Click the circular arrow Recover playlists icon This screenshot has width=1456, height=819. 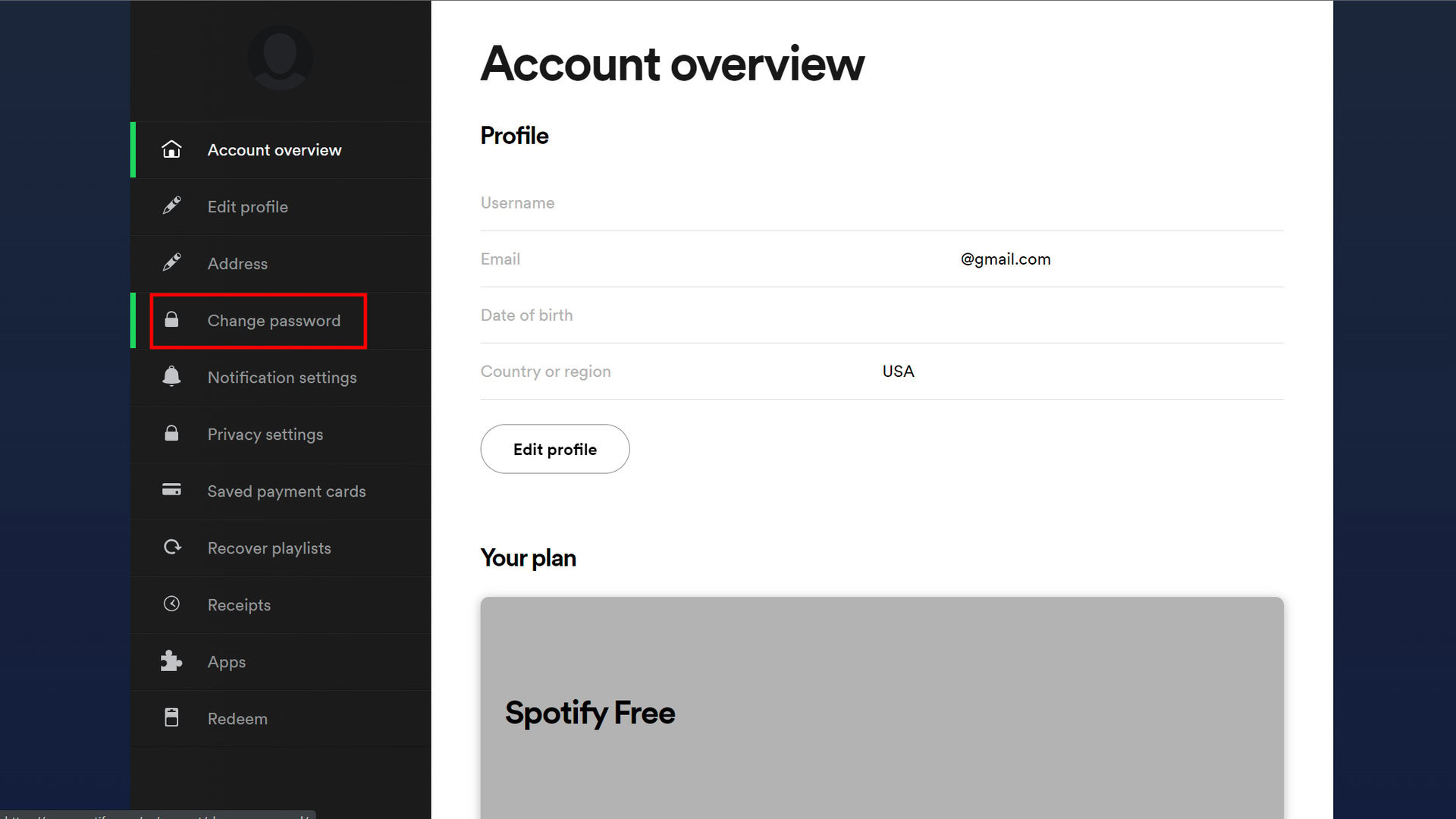[172, 547]
